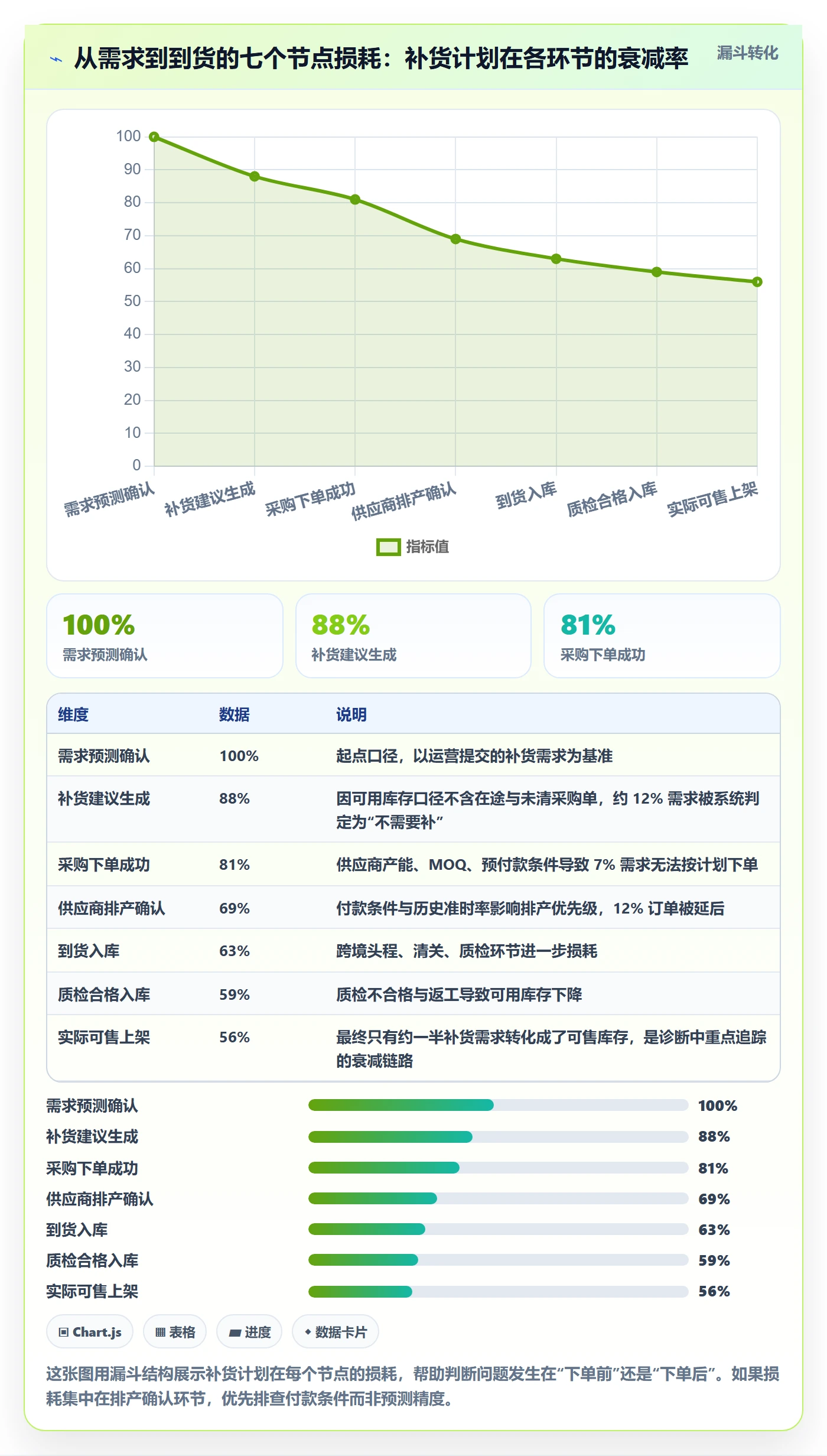
Task: Click the 100 tick on the chart's vertical axis
Action: point(129,136)
